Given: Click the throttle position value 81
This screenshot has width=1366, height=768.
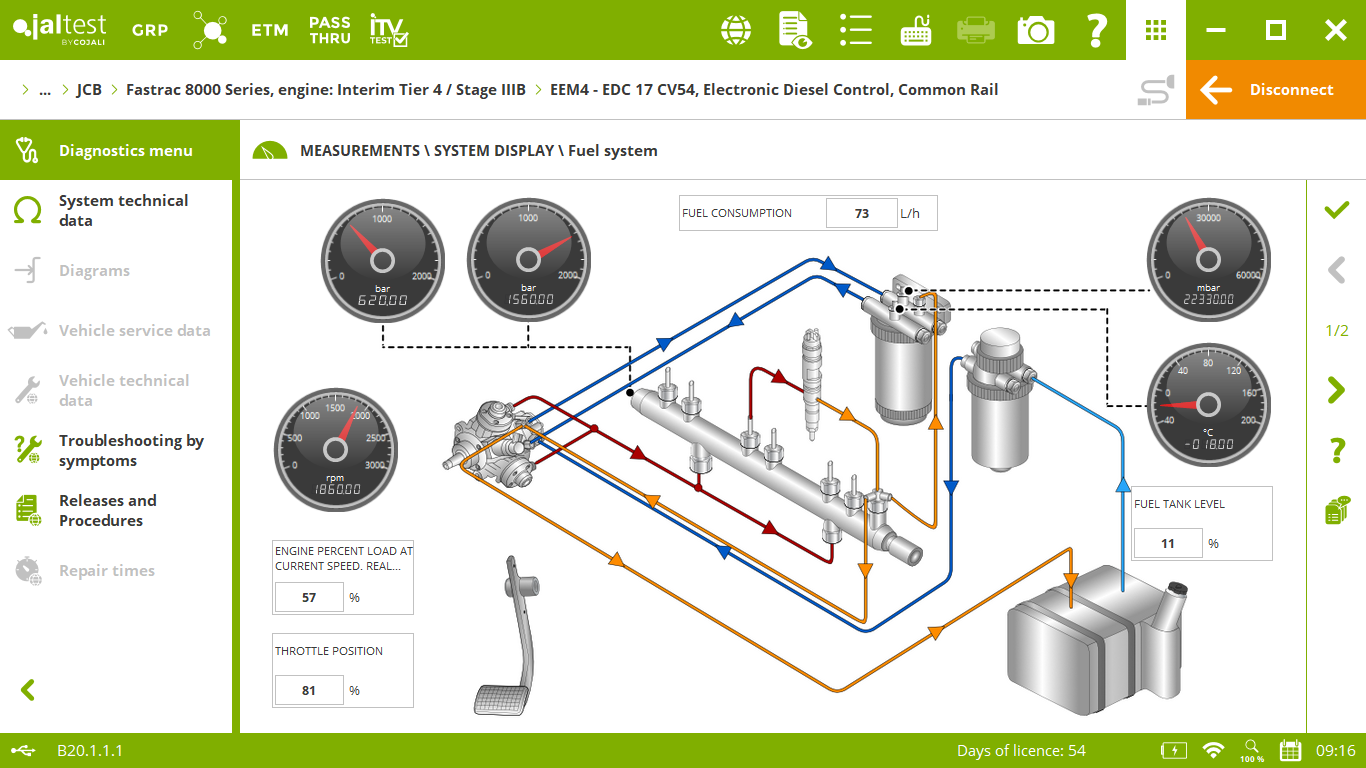Looking at the screenshot, I should coord(309,691).
